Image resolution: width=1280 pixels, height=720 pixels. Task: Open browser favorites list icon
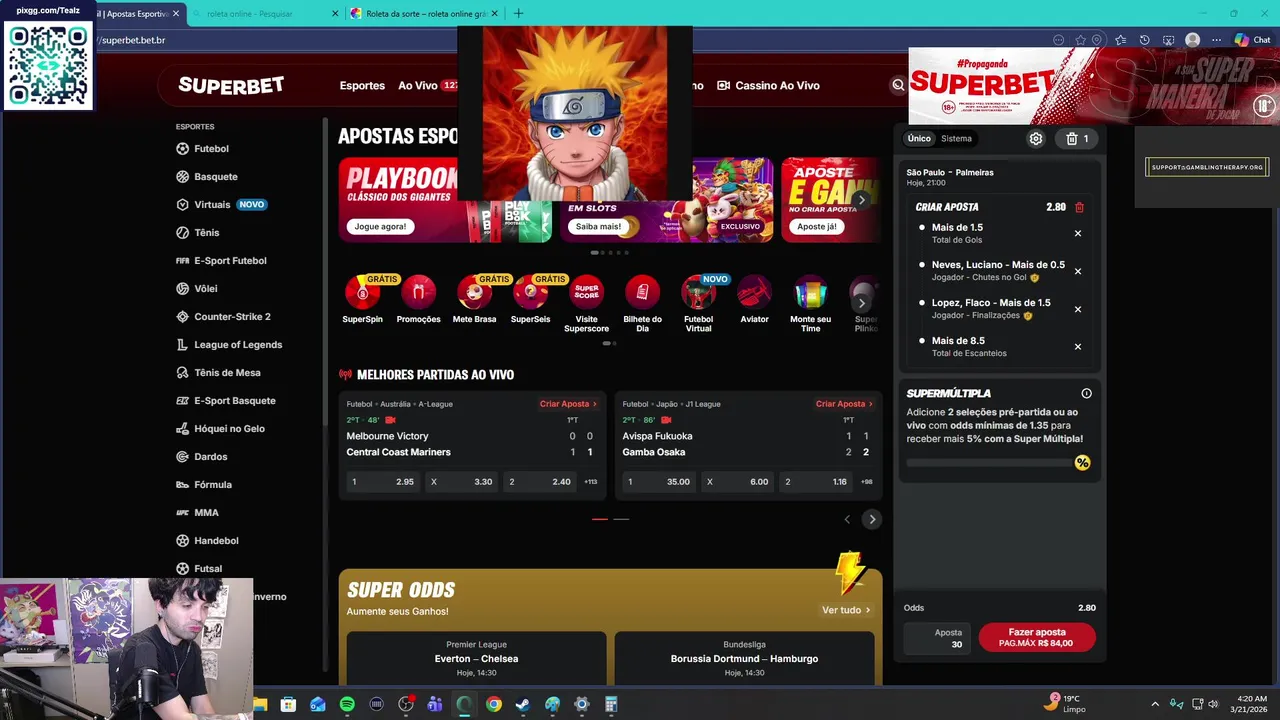pyautogui.click(x=1120, y=40)
